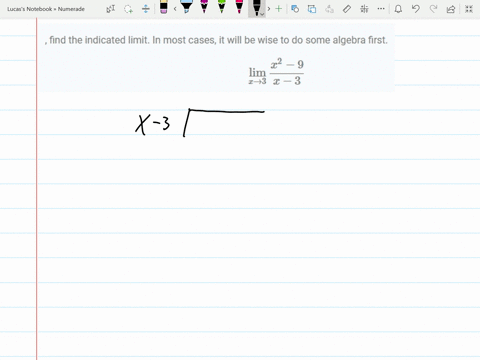Select the light blue highlighter
This screenshot has width=480, height=360.
click(186, 7)
